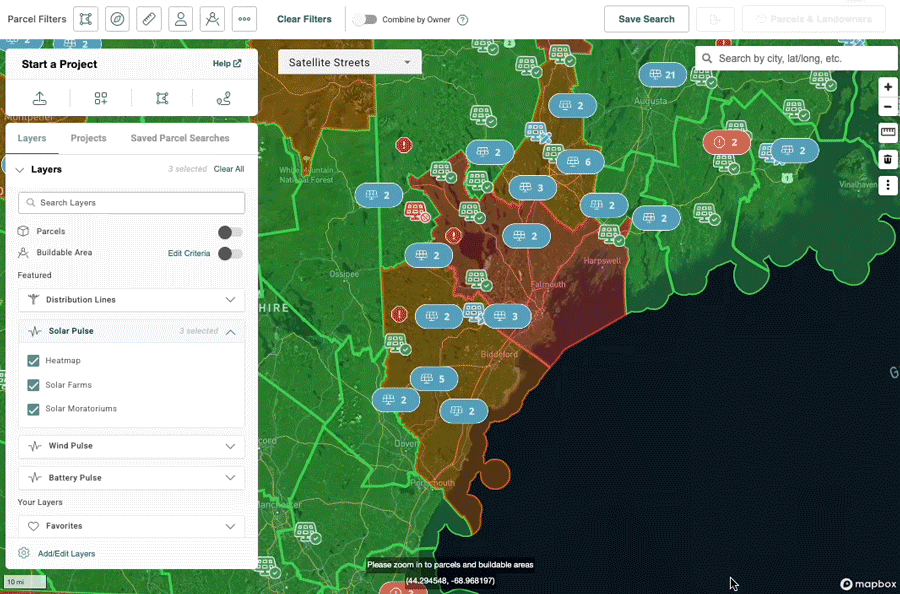Click the Featured section label
The width and height of the screenshot is (900, 594).
[34, 275]
